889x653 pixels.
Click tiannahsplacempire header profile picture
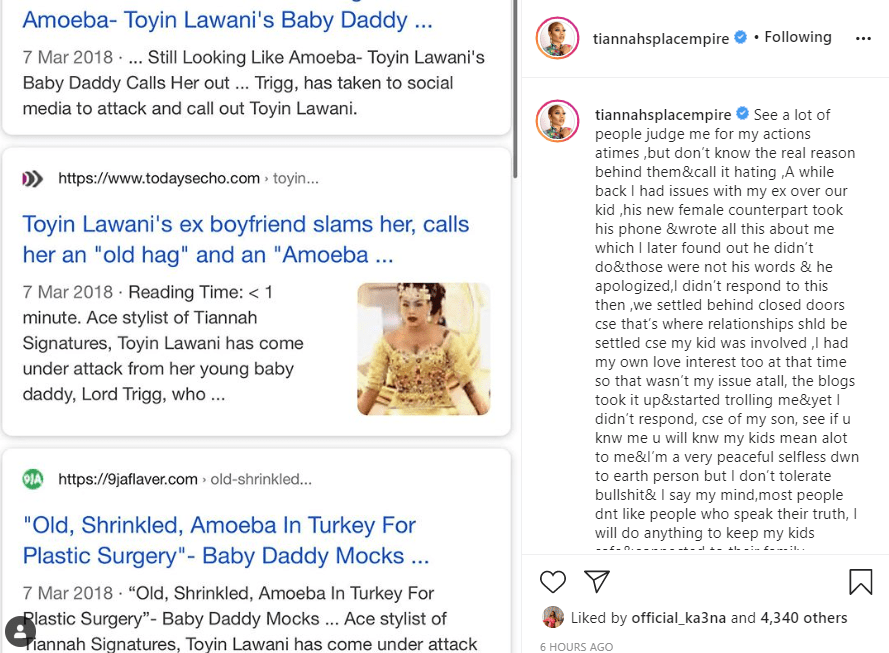(558, 39)
